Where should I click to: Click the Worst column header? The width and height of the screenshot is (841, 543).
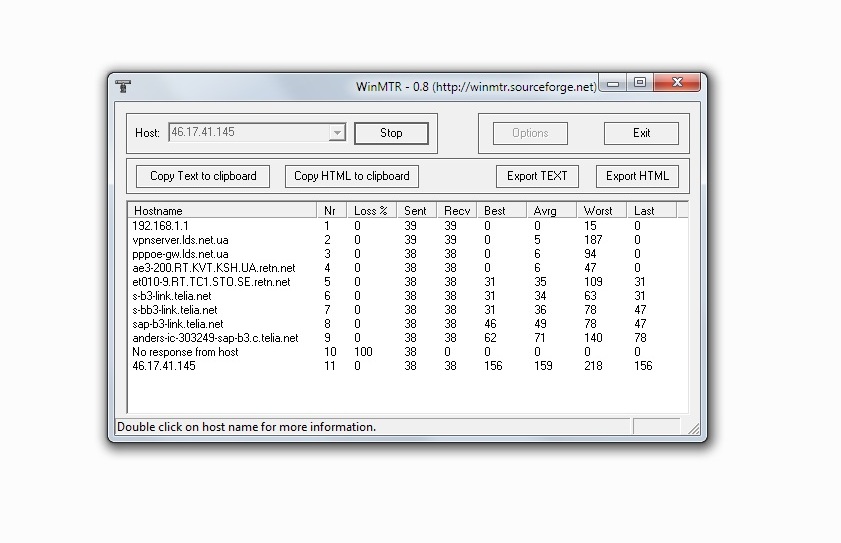(601, 210)
